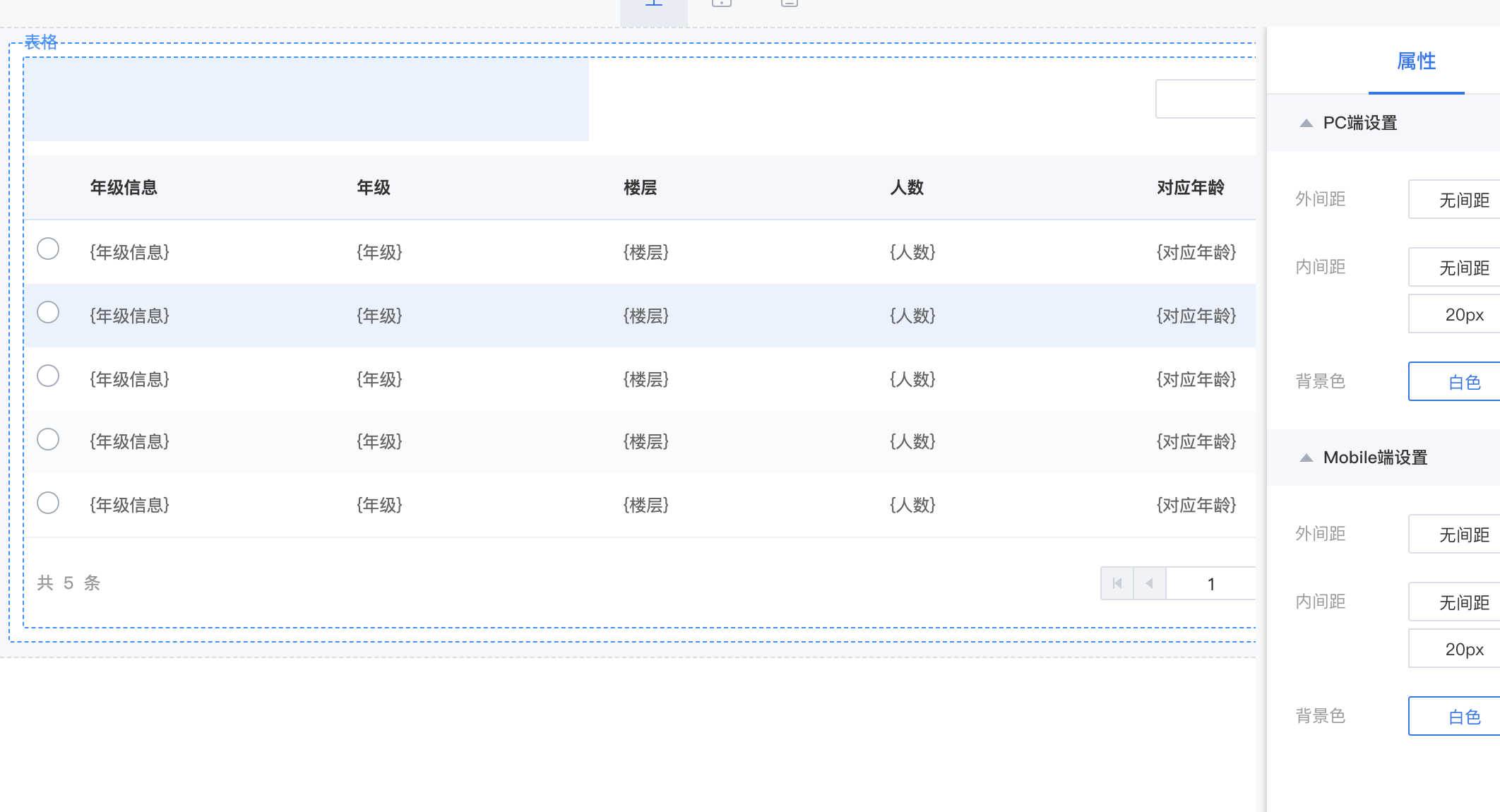Switch to PC desktop preview icon
This screenshot has height=812, width=1500.
click(x=654, y=4)
